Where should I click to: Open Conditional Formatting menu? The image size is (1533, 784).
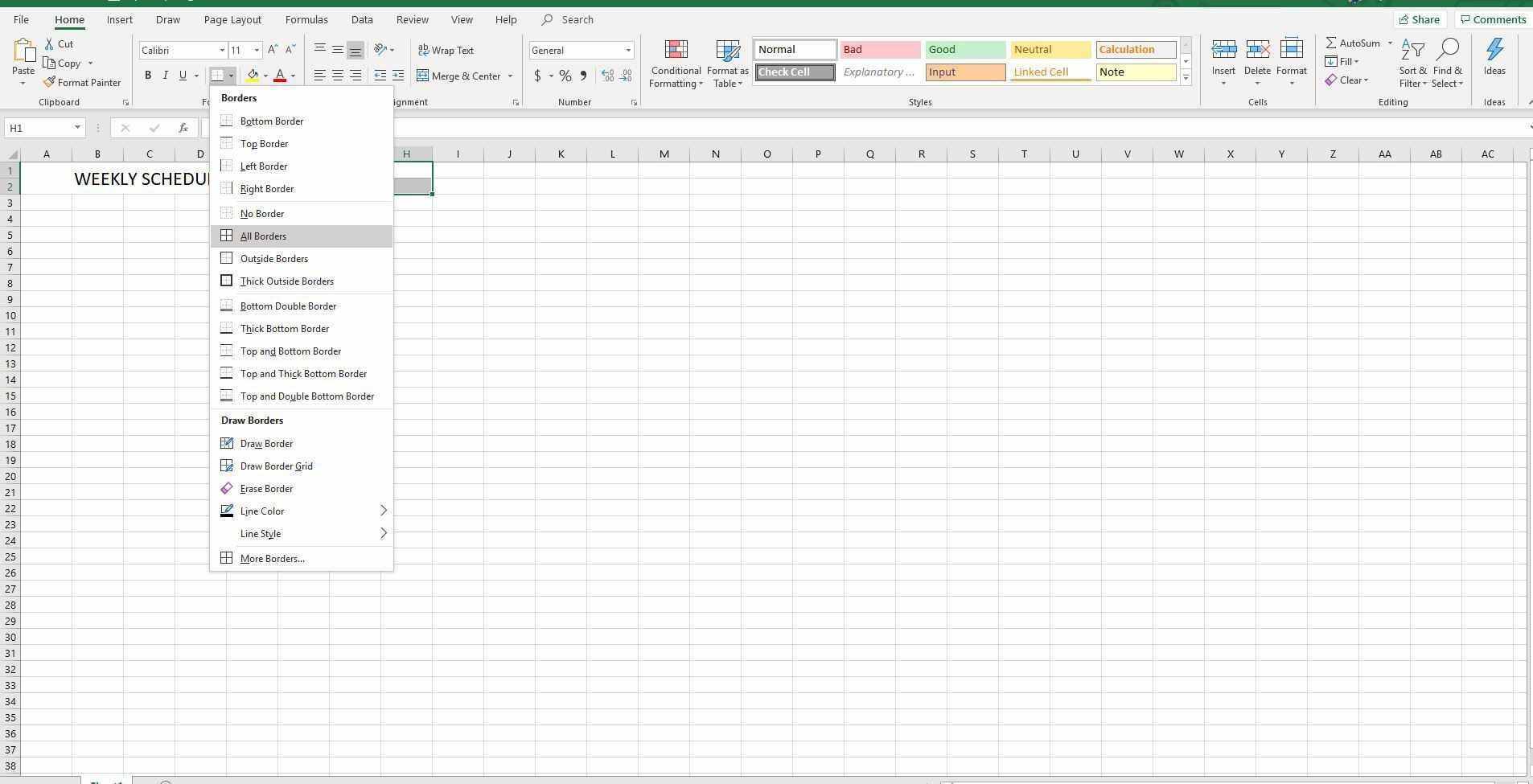coord(676,64)
